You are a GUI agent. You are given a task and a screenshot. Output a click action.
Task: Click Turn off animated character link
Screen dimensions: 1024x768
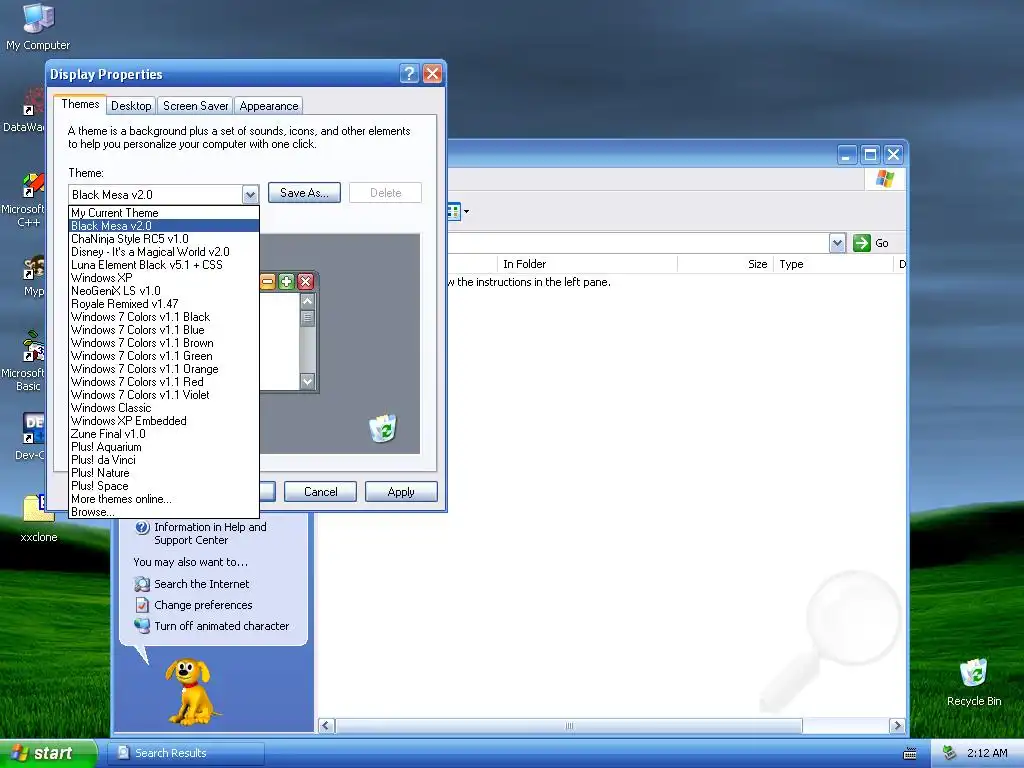(x=221, y=626)
